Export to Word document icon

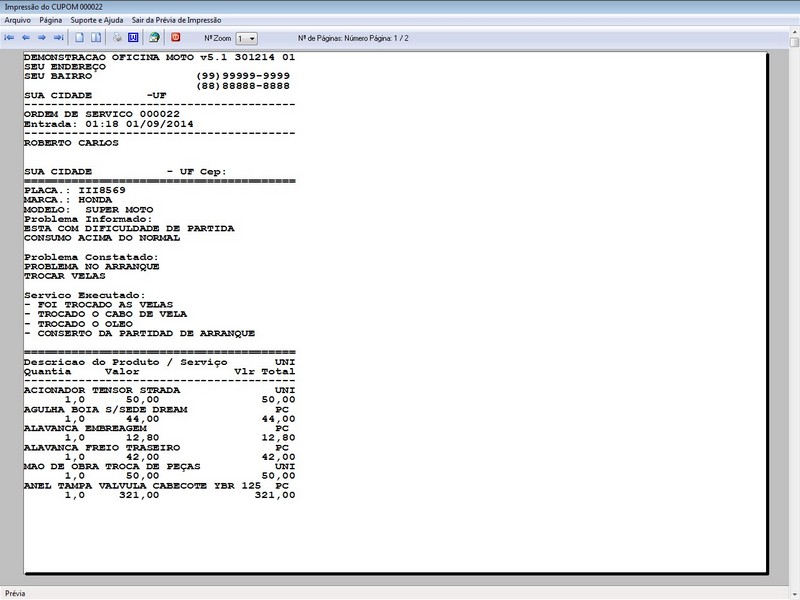coord(133,38)
